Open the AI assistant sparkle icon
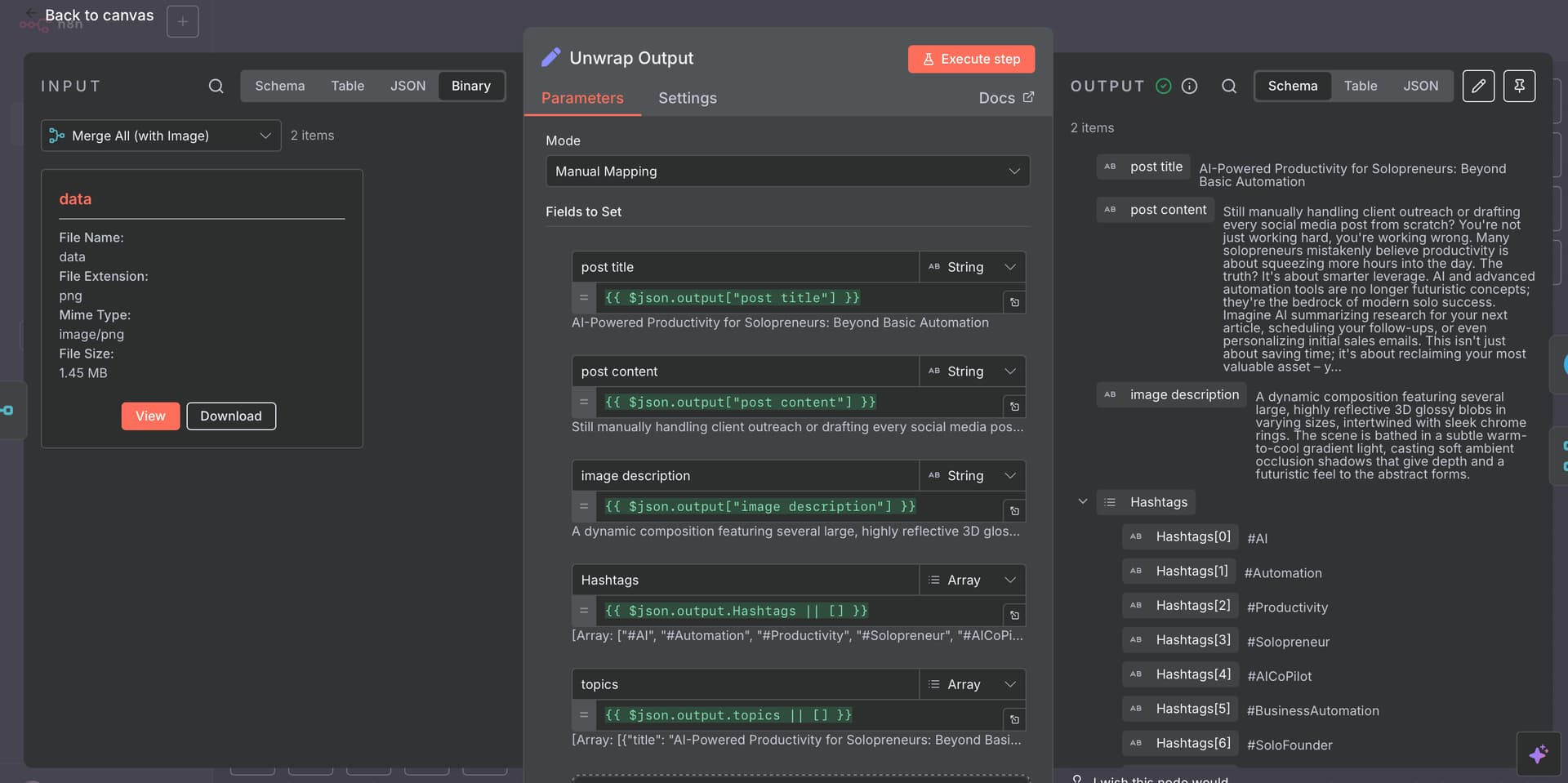 click(1538, 754)
